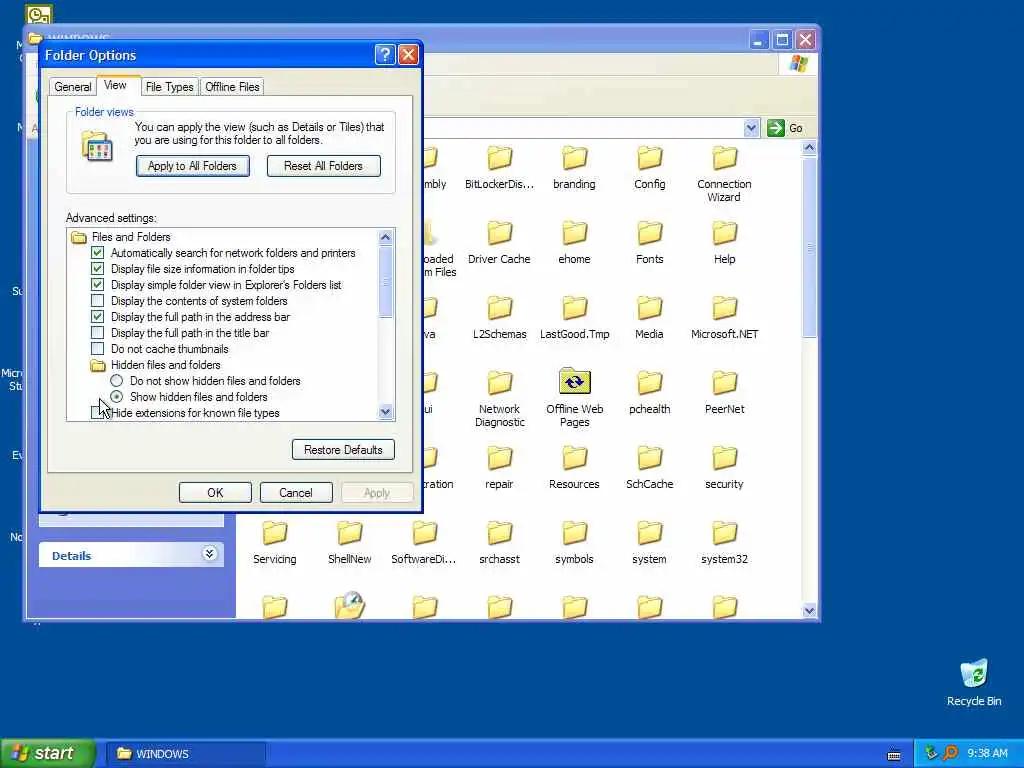The image size is (1024, 768).
Task: Cancel the Folder Options dialog
Action: tap(296, 492)
